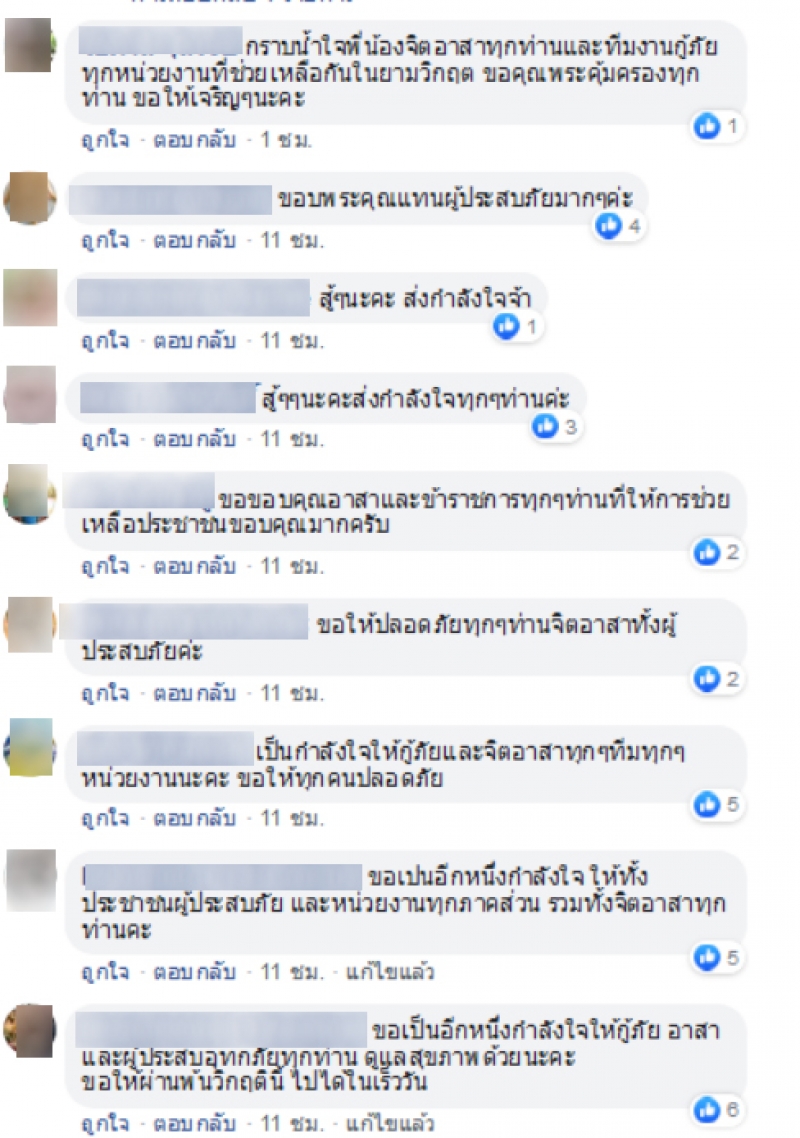800x1138 pixels.
Task: Click the like icon on the สู้ๆนะคะ ส่งกำลังใจจ้า comment
Action: click(507, 326)
